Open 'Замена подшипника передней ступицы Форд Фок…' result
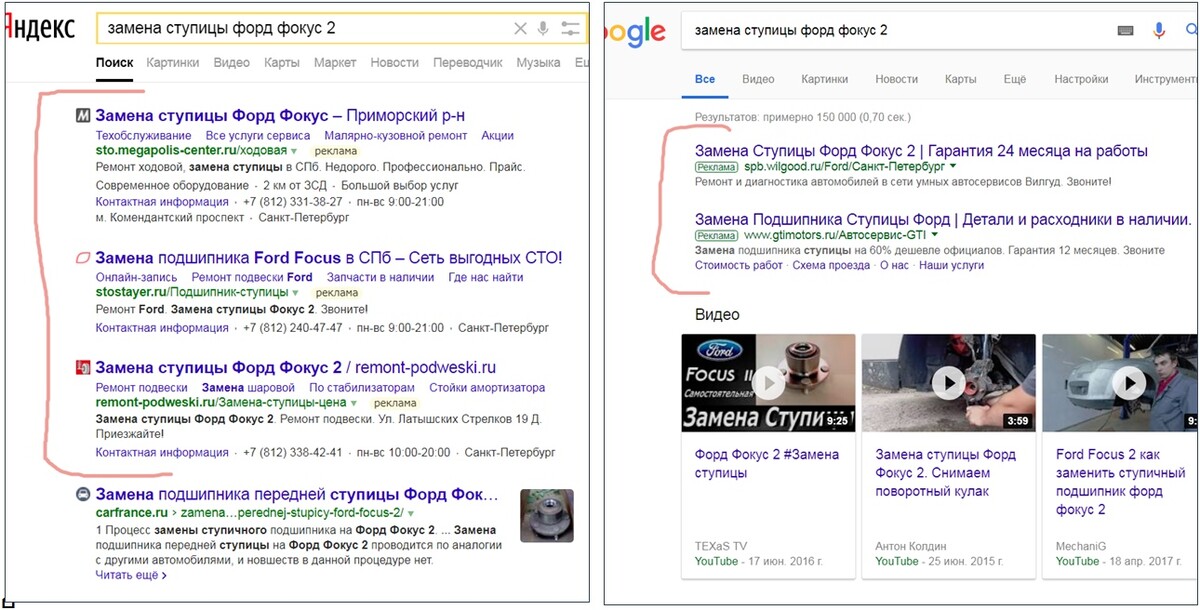Viewport: 1200px width, 610px height. coord(296,495)
